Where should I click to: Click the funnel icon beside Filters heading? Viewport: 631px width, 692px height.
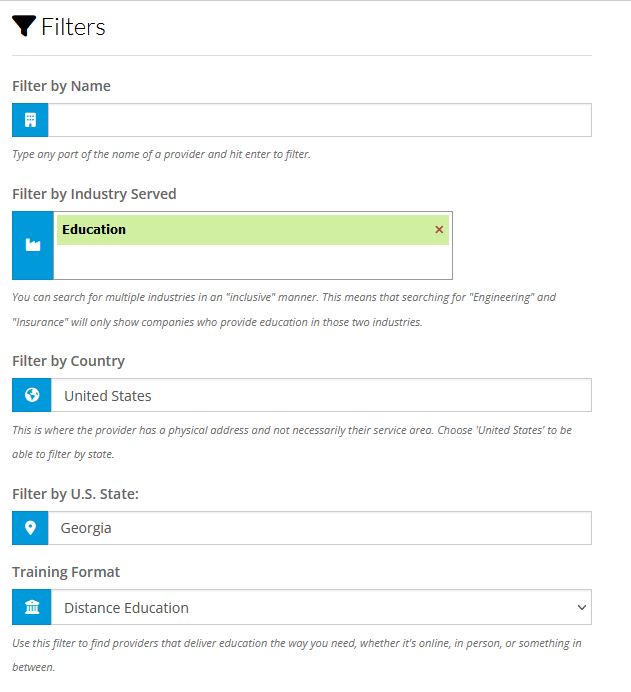(x=24, y=26)
